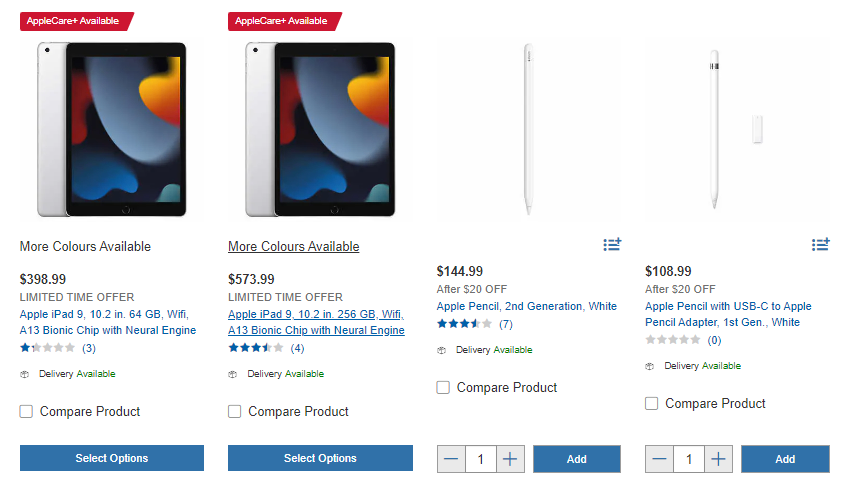Screen dimensions: 847x478
Task: Open Apple iPad 9 256 GB product link
Action: [x=315, y=322]
